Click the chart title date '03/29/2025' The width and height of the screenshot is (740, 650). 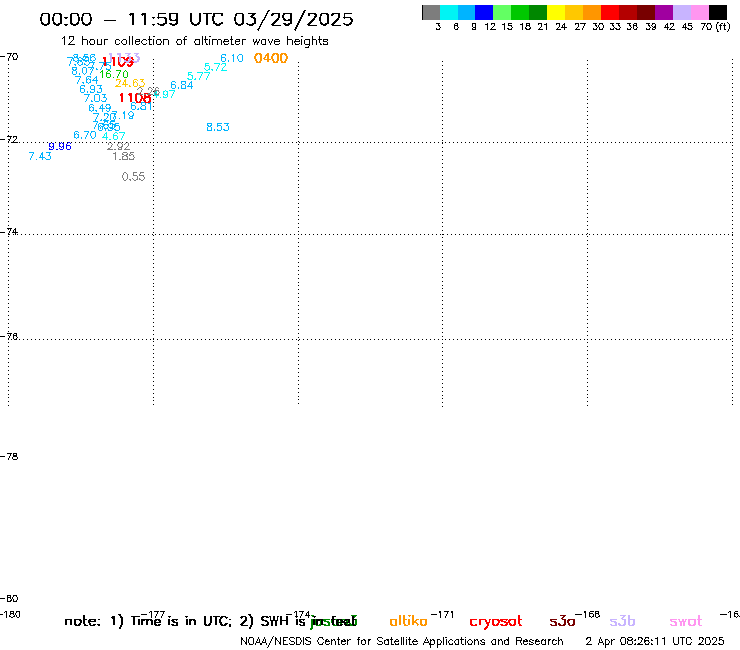point(293,19)
